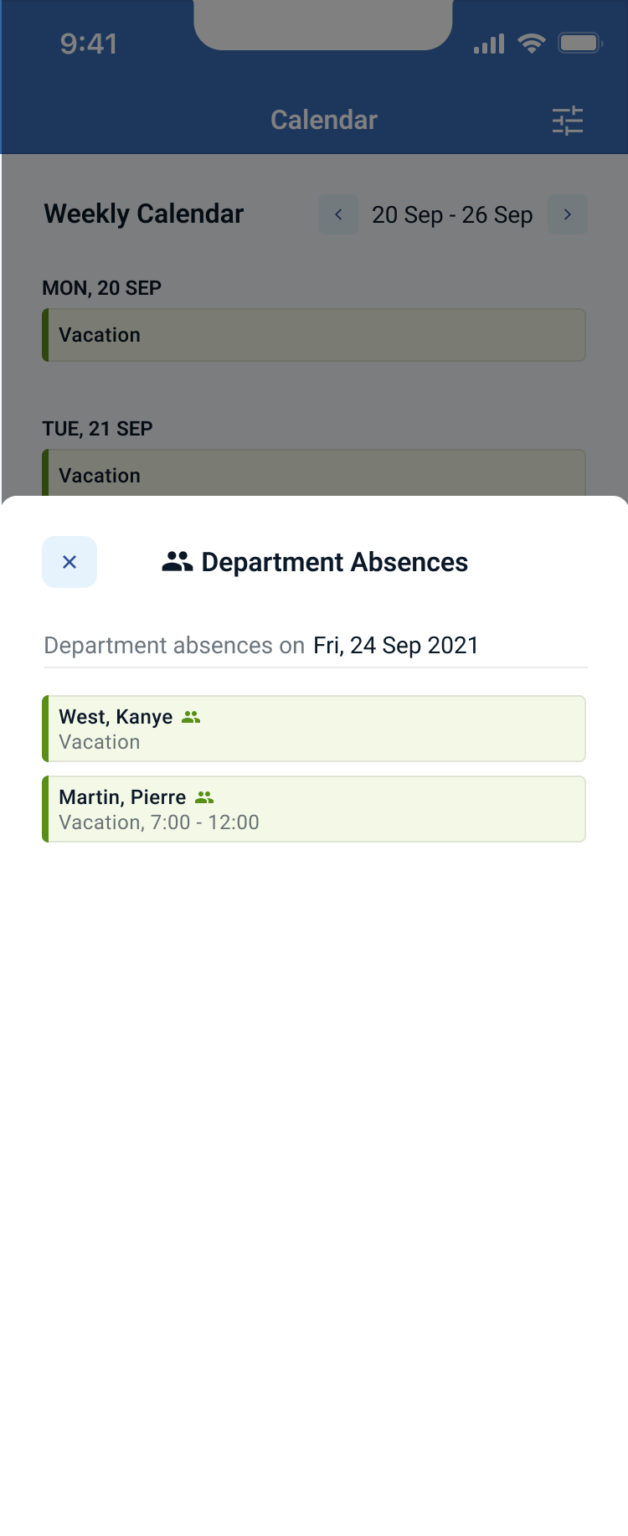Screen dimensions: 628x1536
Task: Open the Vacation entry under MON, 20 SEP
Action: pos(314,335)
